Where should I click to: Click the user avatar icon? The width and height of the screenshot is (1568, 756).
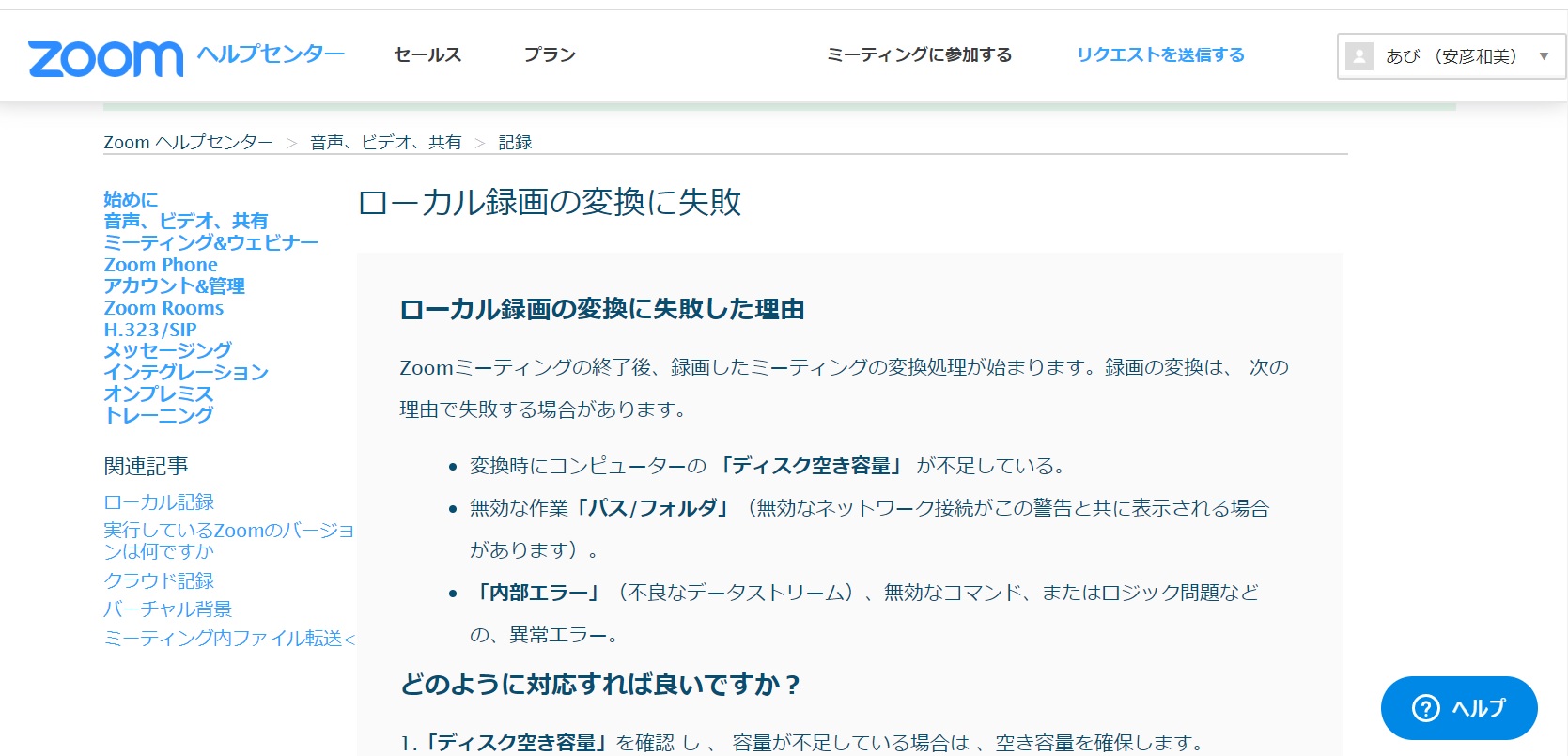tap(1358, 56)
